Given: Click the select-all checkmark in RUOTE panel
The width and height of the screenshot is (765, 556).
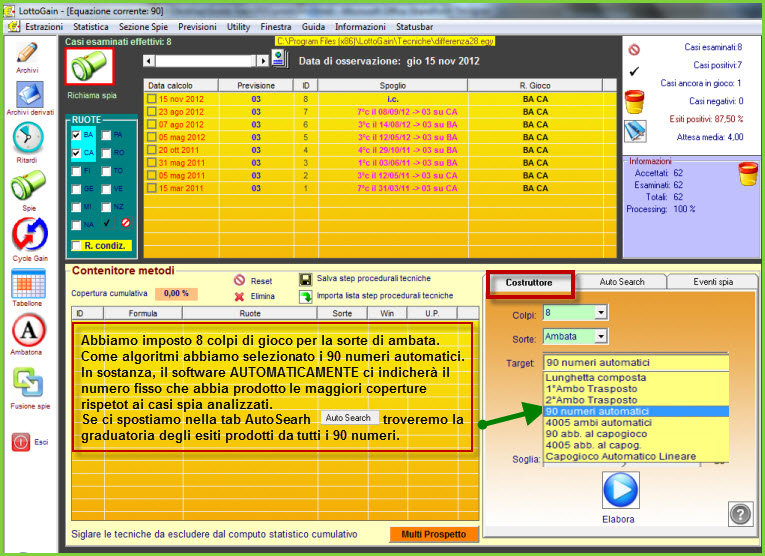Looking at the screenshot, I should point(106,223).
